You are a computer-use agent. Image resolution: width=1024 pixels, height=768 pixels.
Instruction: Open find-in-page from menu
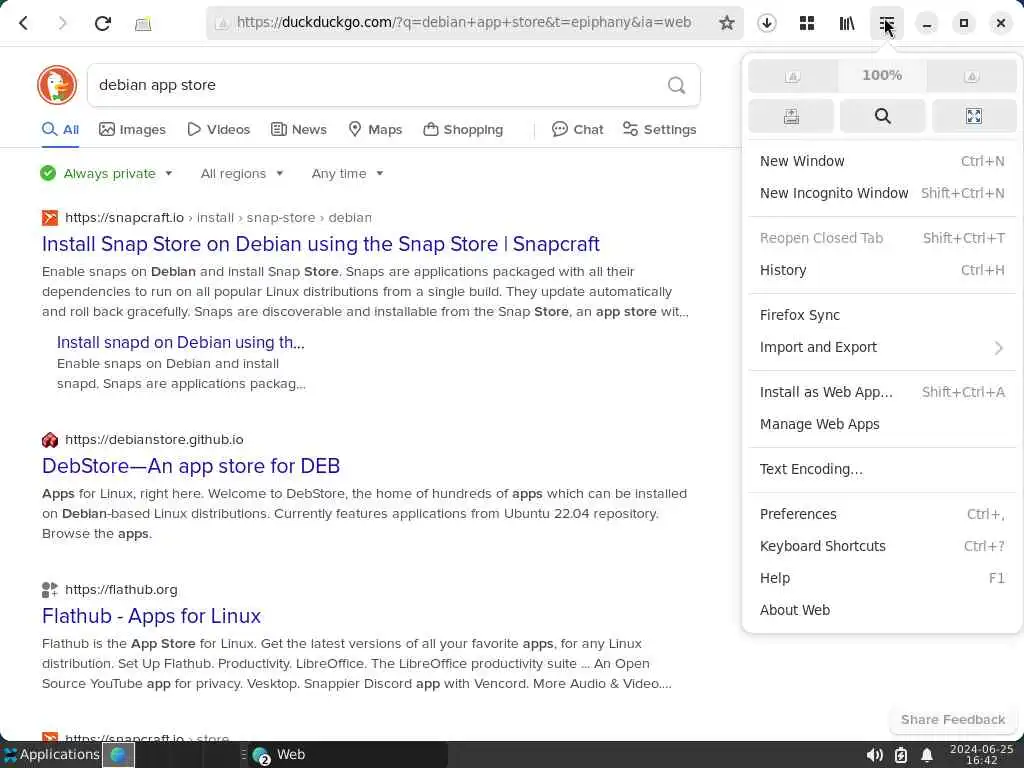tap(882, 116)
